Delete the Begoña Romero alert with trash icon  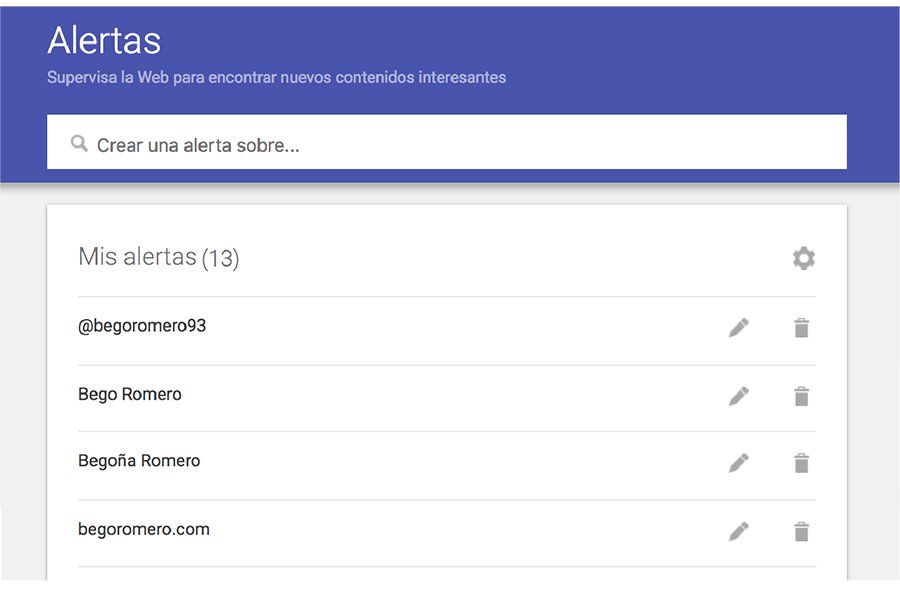(801, 462)
